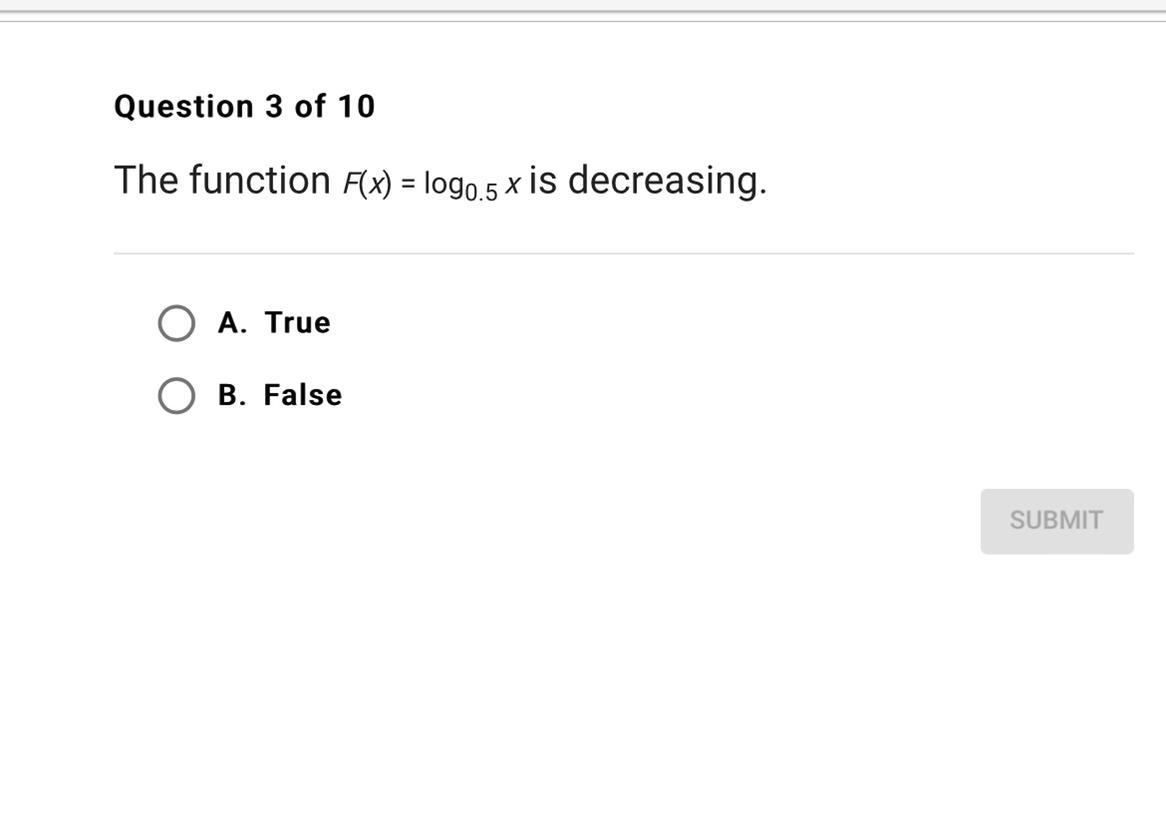Click the italic x after the log base
The image size is (1166, 814).
tap(512, 184)
